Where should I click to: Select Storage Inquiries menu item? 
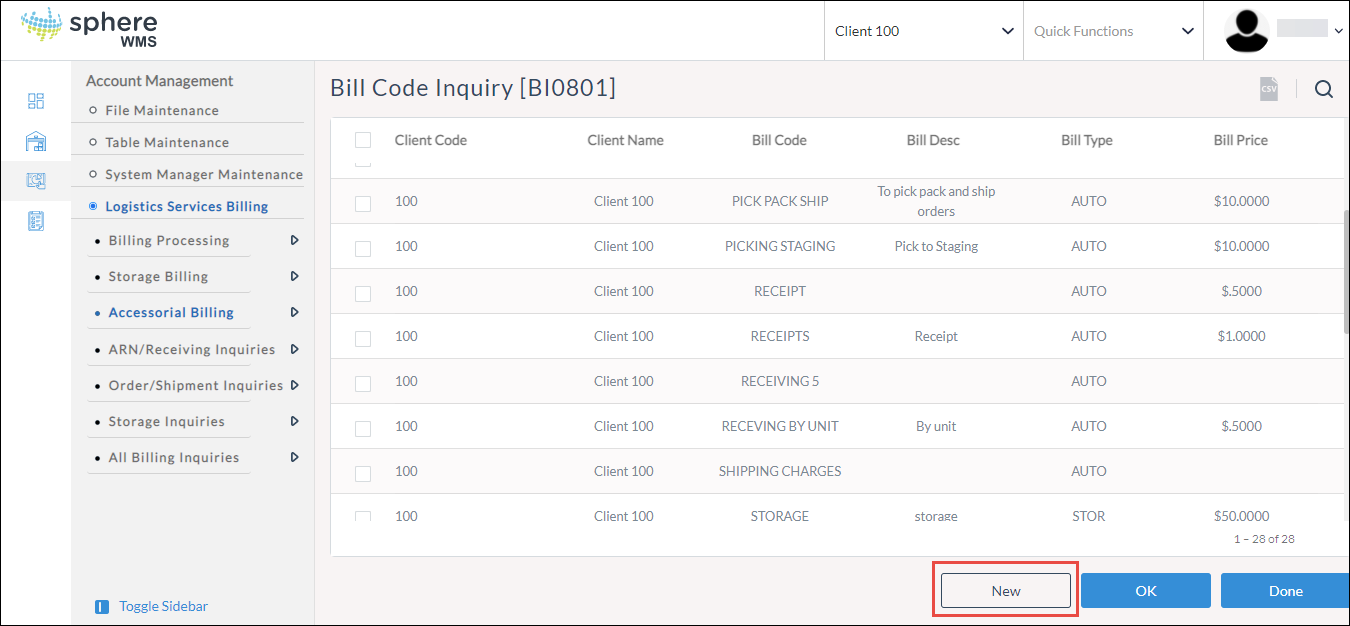pos(167,421)
